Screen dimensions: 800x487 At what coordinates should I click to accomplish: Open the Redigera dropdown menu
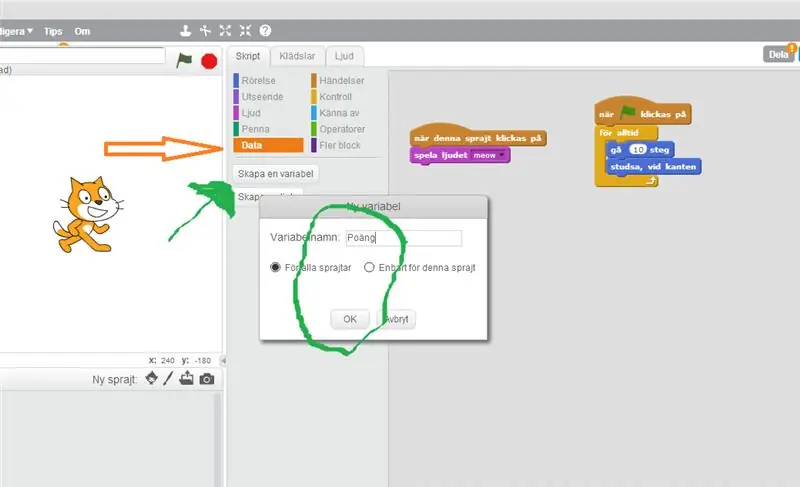click(16, 32)
